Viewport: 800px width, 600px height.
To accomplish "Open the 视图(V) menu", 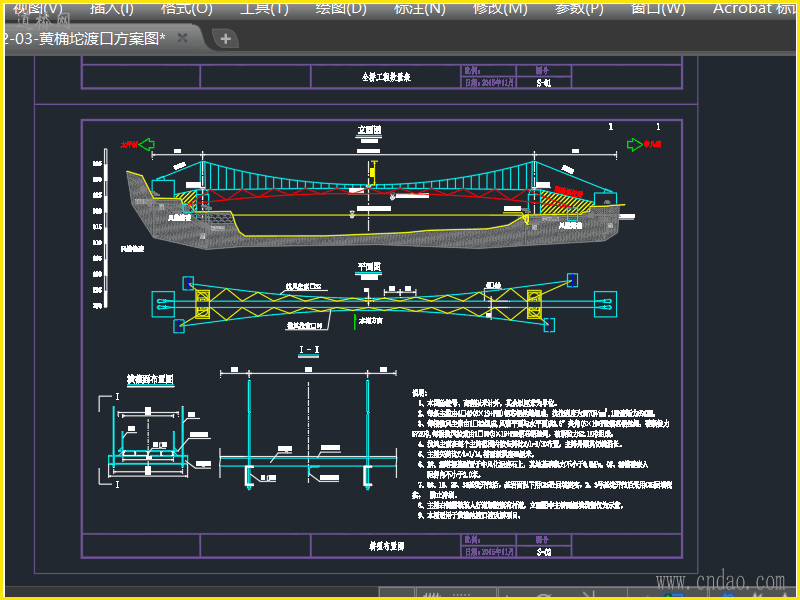I will tap(37, 8).
